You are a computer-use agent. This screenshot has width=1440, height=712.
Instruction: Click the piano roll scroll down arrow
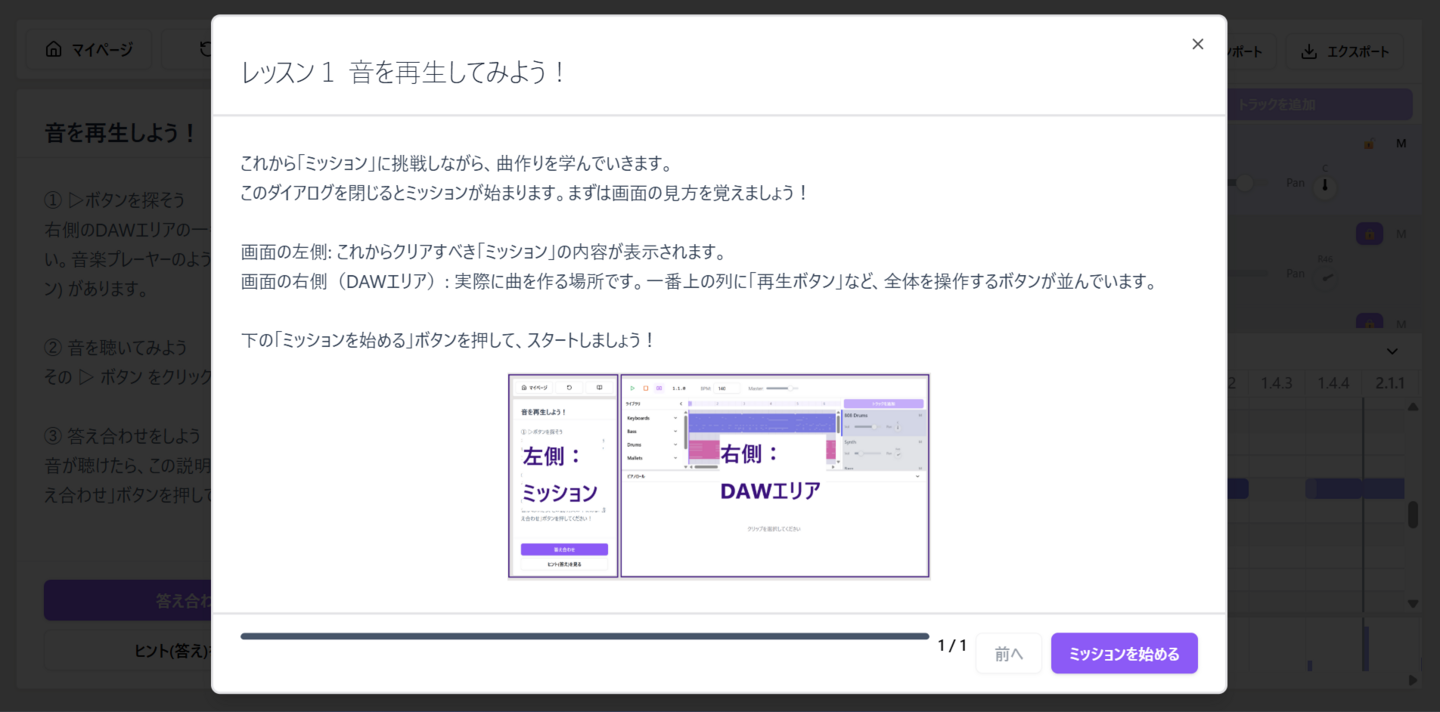(x=1413, y=603)
